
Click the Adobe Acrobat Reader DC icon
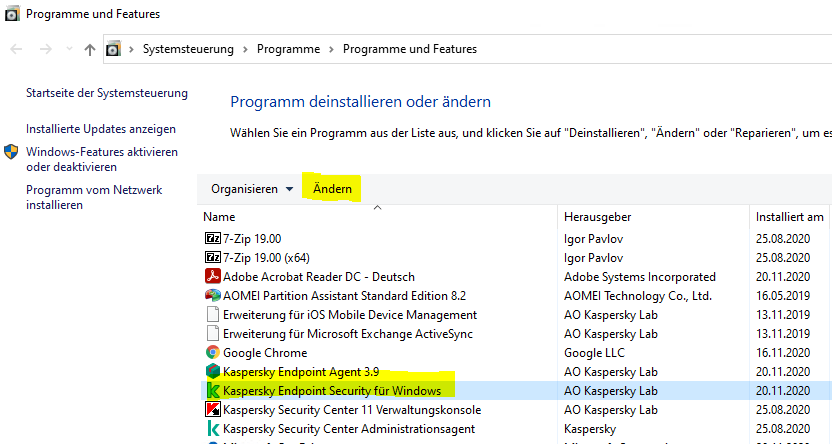pos(213,276)
